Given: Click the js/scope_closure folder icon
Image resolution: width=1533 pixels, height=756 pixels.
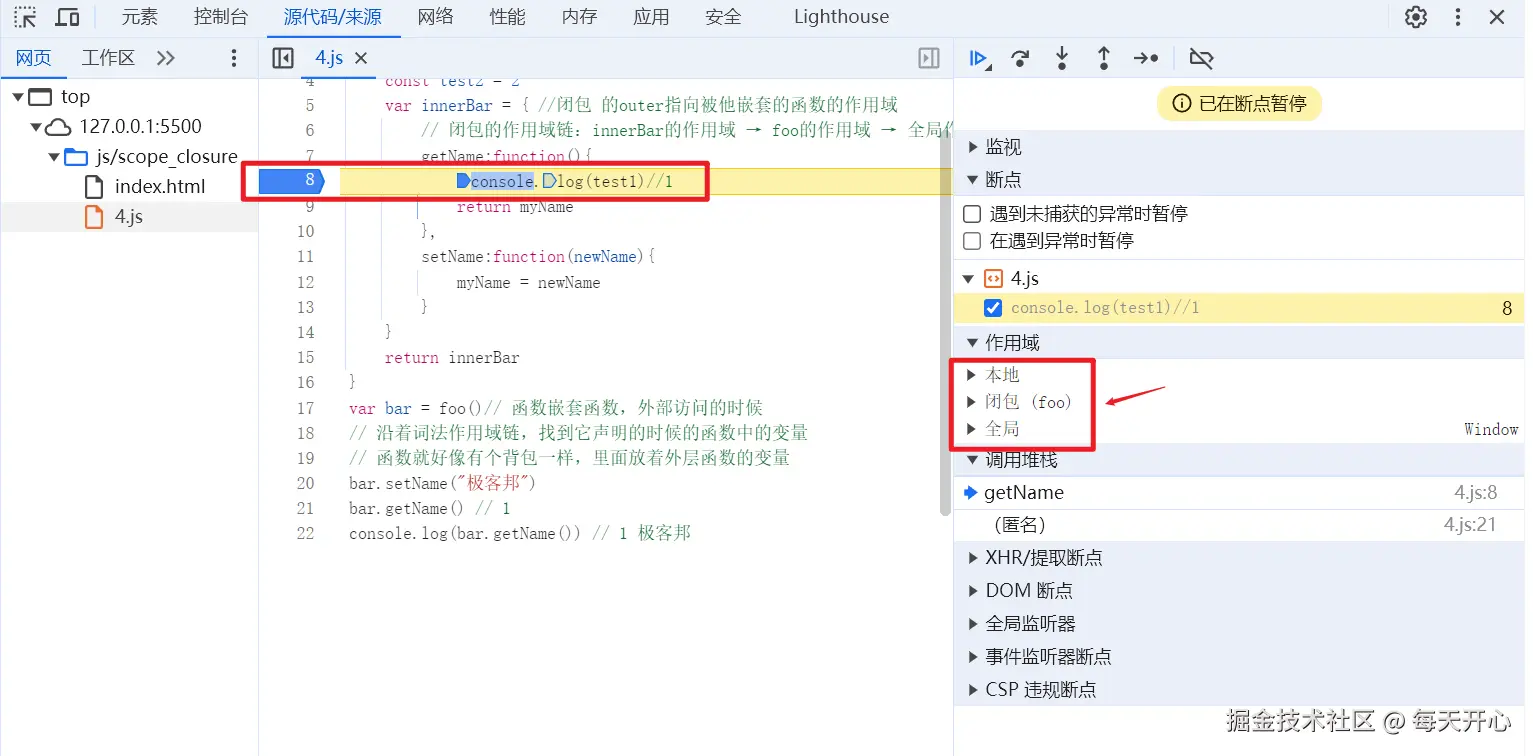Looking at the screenshot, I should [75, 157].
